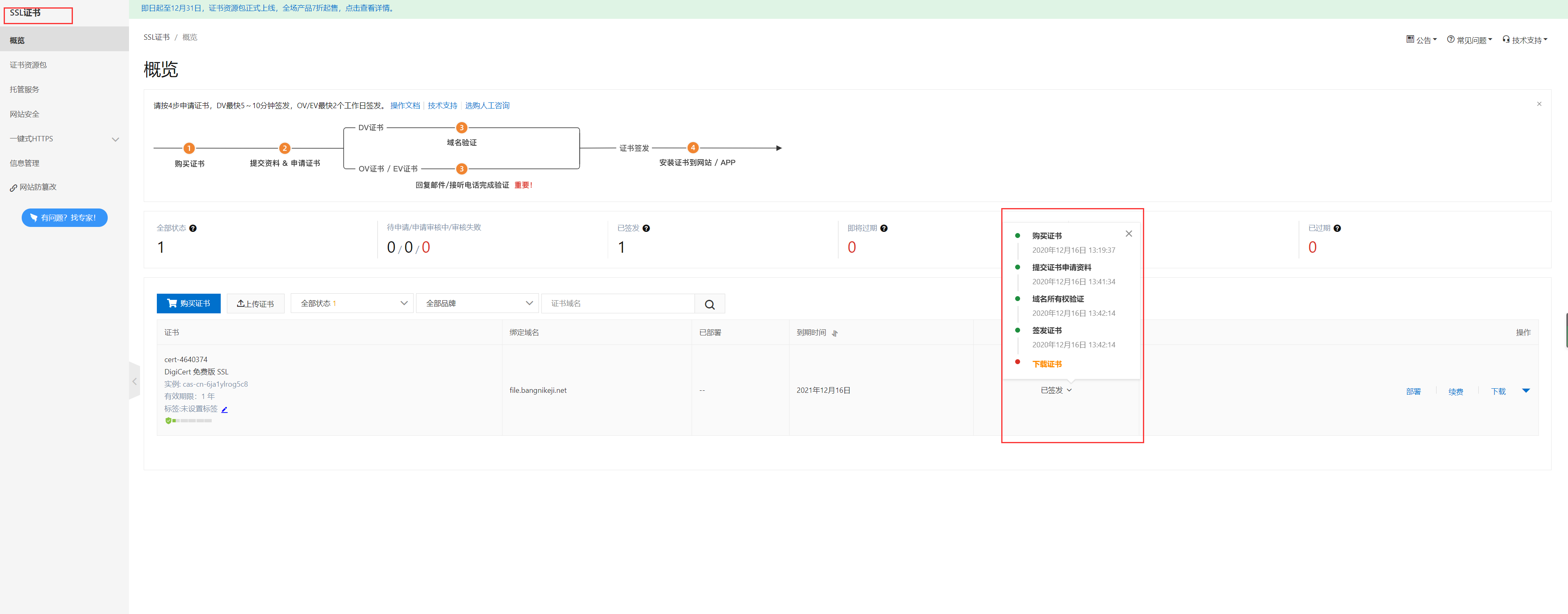The image size is (1568, 614).
Task: Click the search magnifier icon button
Action: (709, 304)
